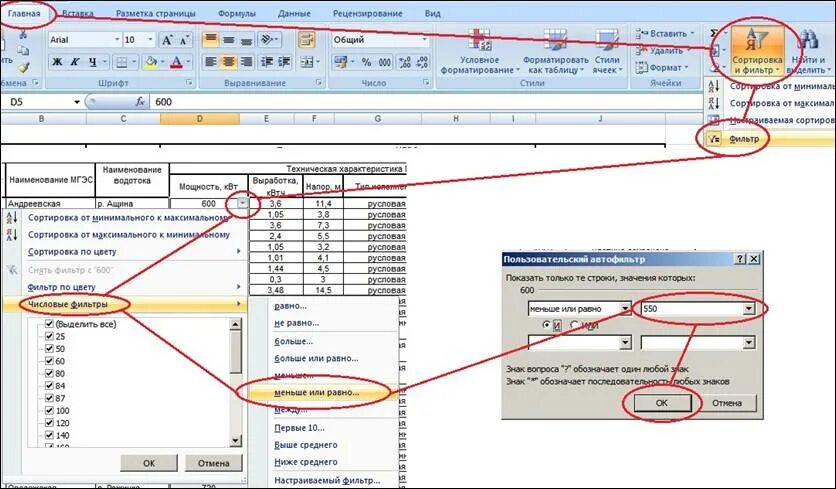The image size is (836, 489).
Task: Open Условное форматирование
Action: [x=479, y=52]
